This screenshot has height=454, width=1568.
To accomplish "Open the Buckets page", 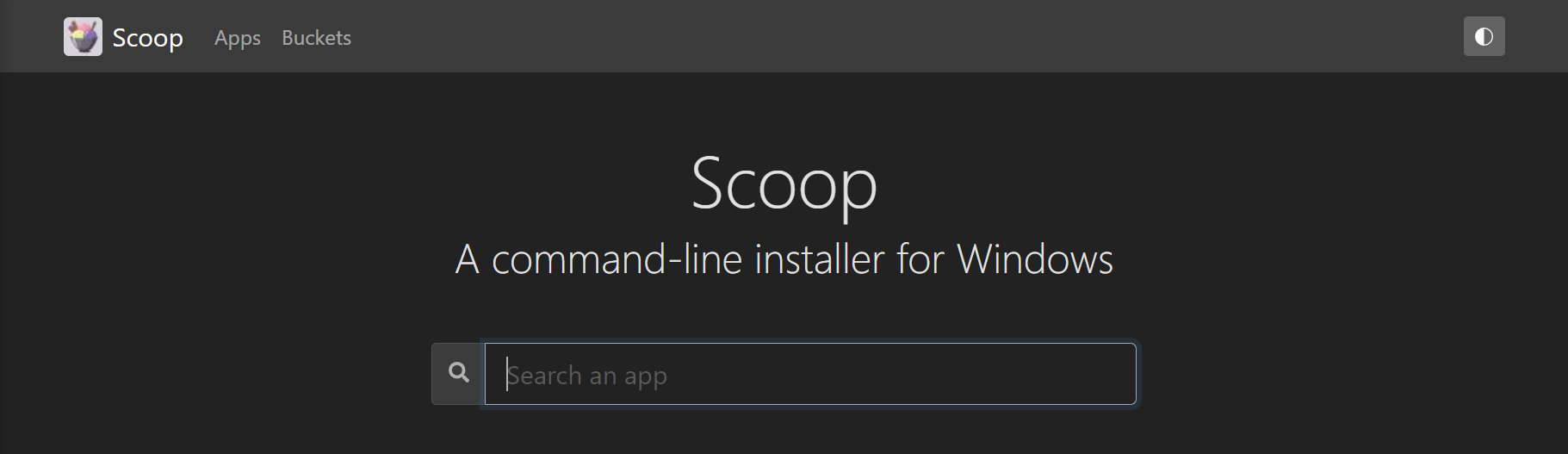I will coord(316,38).
